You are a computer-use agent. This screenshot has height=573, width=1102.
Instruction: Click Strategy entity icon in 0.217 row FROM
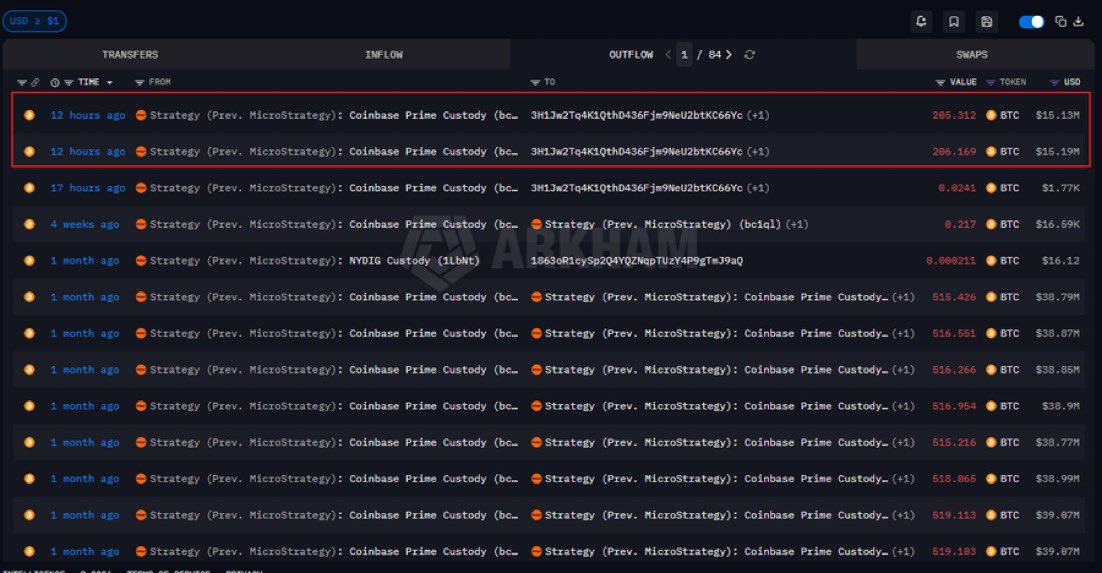[141, 224]
